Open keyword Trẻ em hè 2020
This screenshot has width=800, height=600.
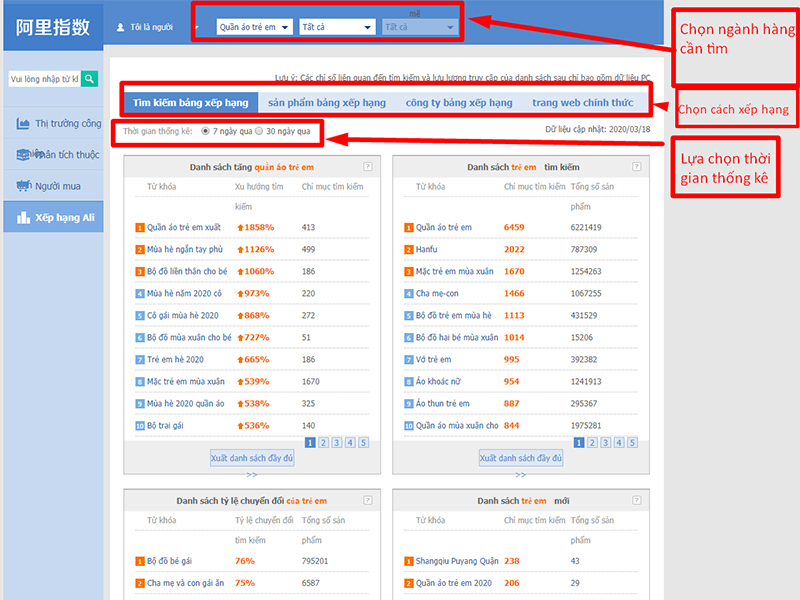coord(175,359)
